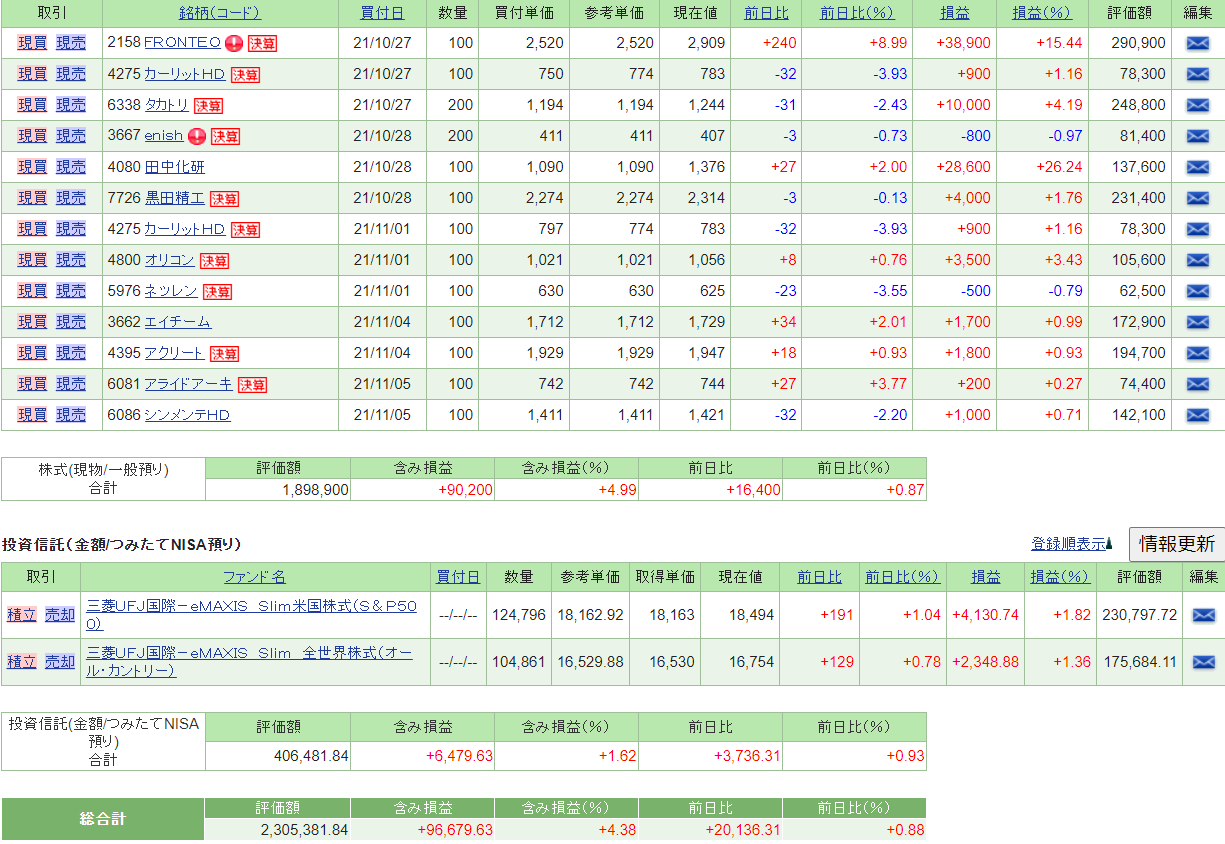Click the 決算 badge next to 5976 ネツレン
Screen dimensions: 1225x844
(217, 292)
